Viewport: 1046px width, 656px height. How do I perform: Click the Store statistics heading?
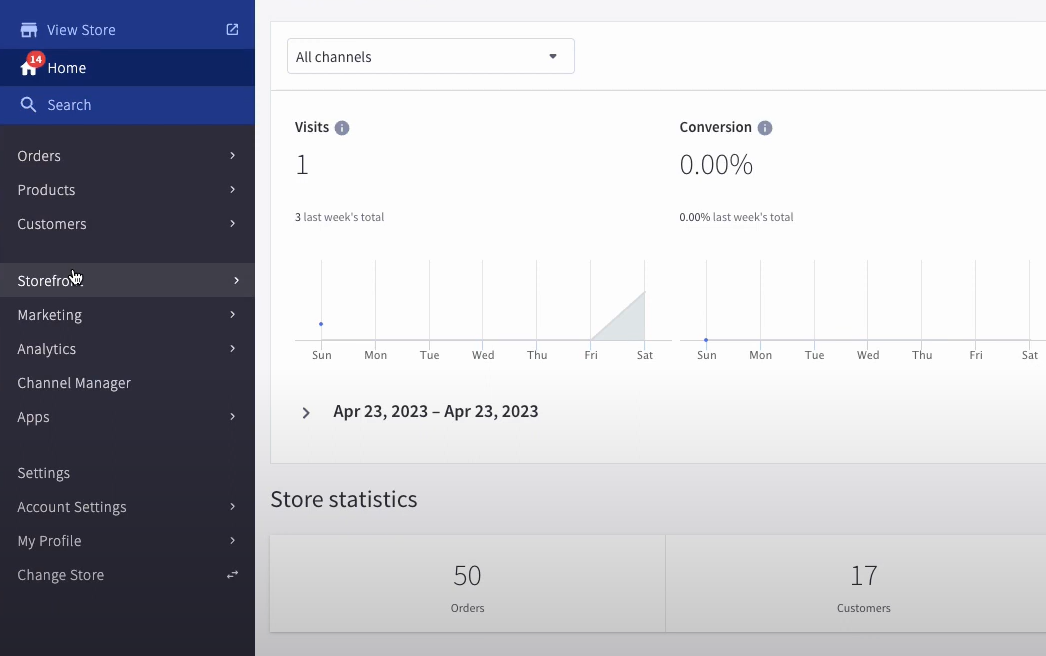pos(344,499)
